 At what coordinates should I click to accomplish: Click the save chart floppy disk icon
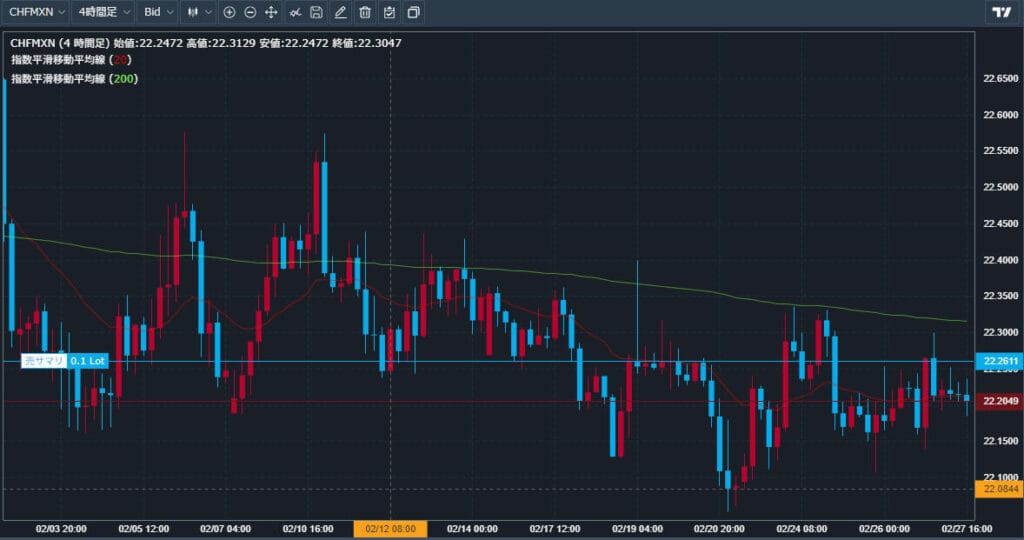click(317, 12)
